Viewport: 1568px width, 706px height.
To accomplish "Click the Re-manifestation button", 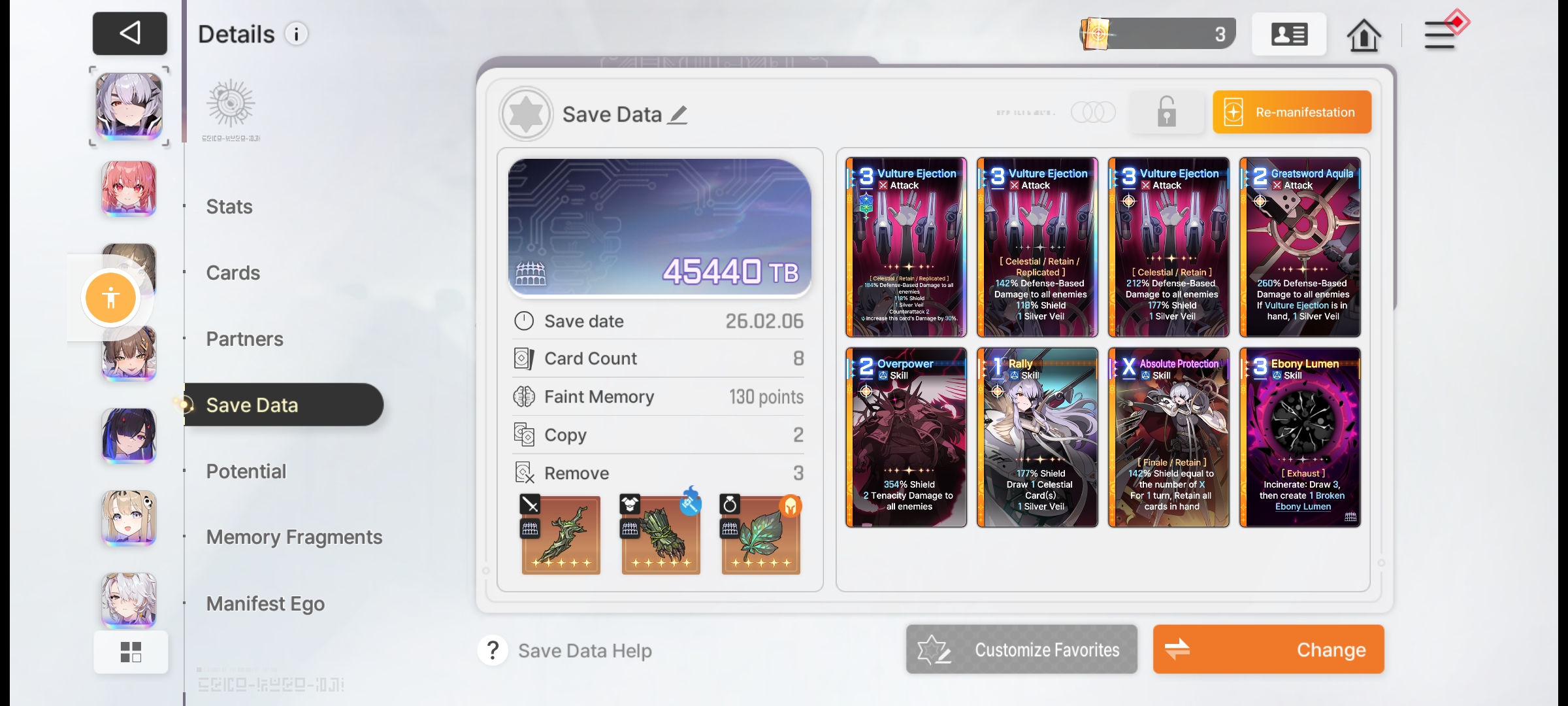I will coord(1292,112).
